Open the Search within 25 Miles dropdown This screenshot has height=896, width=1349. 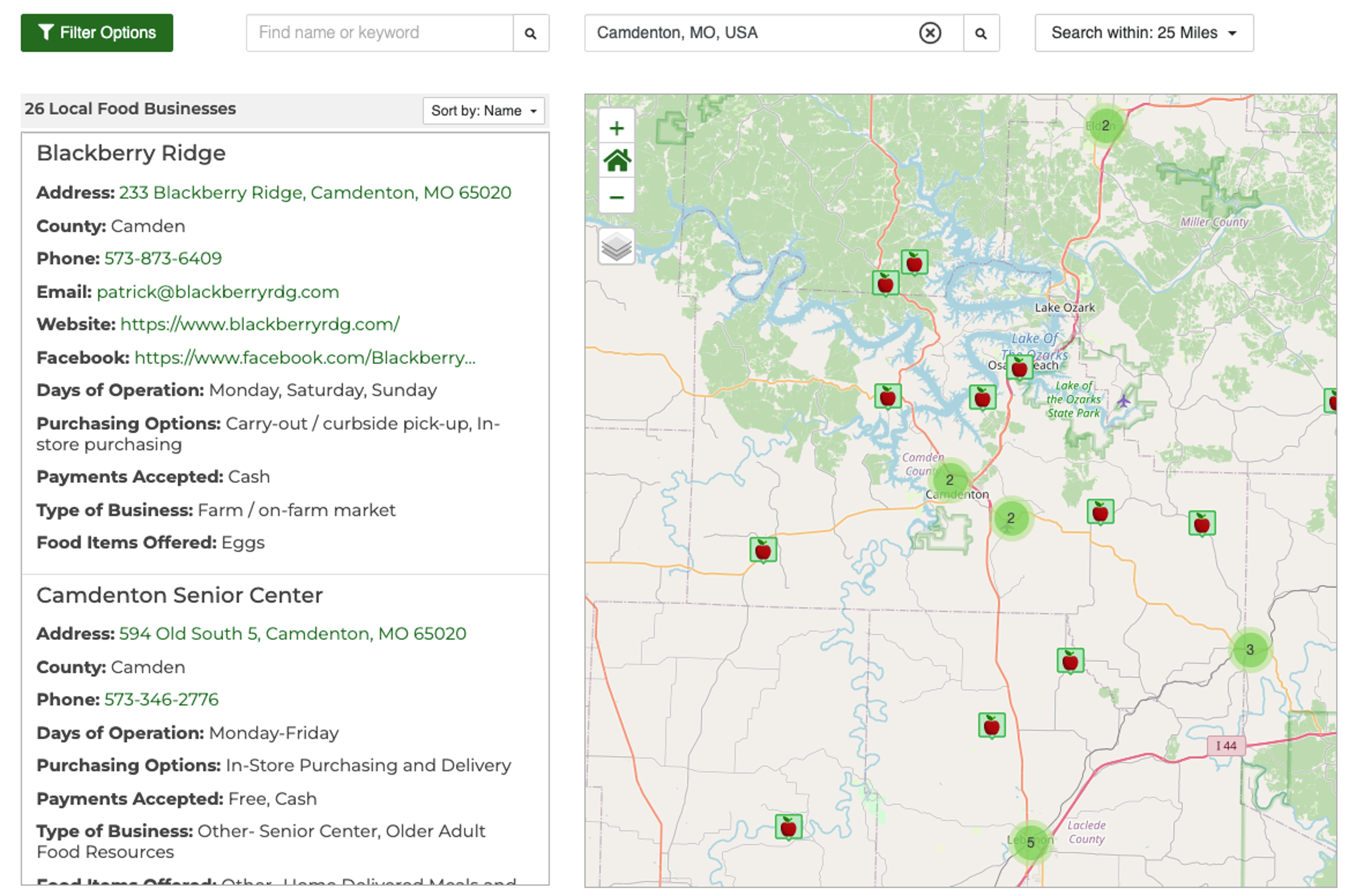pyautogui.click(x=1143, y=33)
